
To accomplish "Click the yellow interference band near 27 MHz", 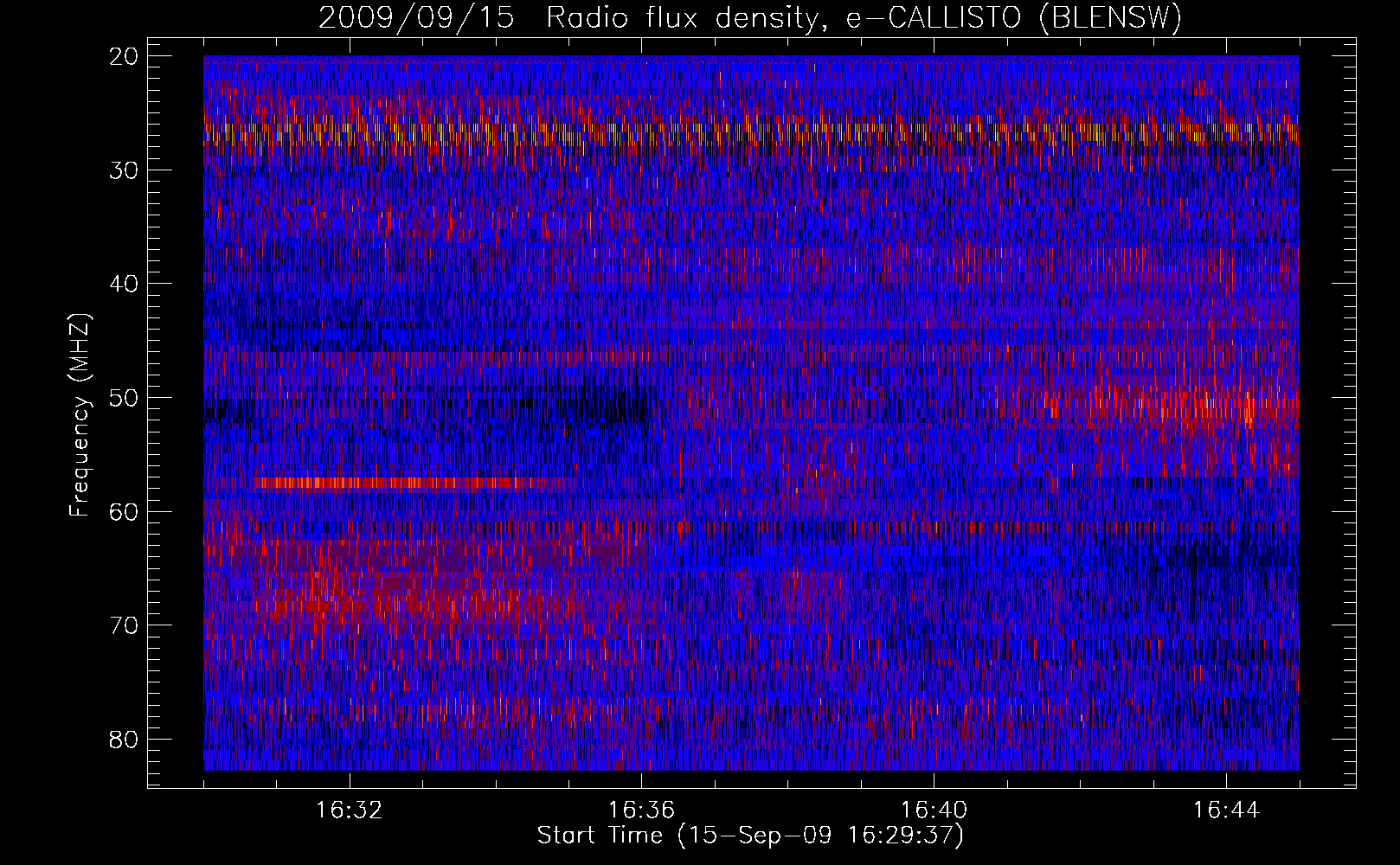I will click(751, 132).
